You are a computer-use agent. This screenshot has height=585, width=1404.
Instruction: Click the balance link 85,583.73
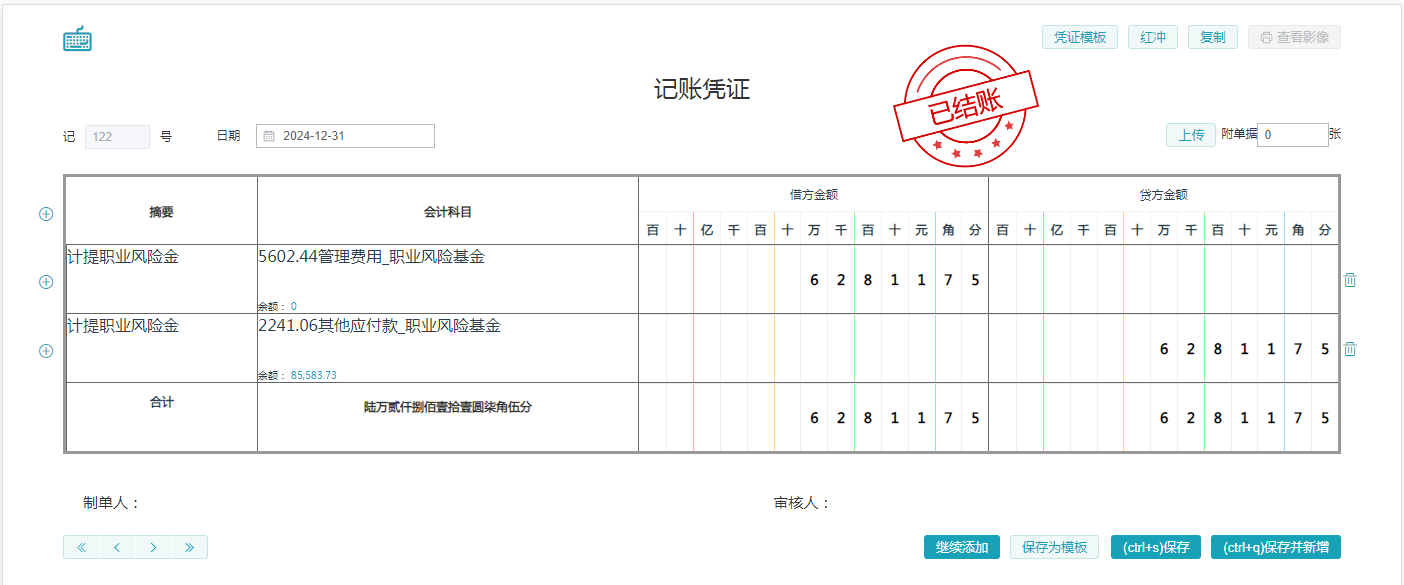click(313, 376)
